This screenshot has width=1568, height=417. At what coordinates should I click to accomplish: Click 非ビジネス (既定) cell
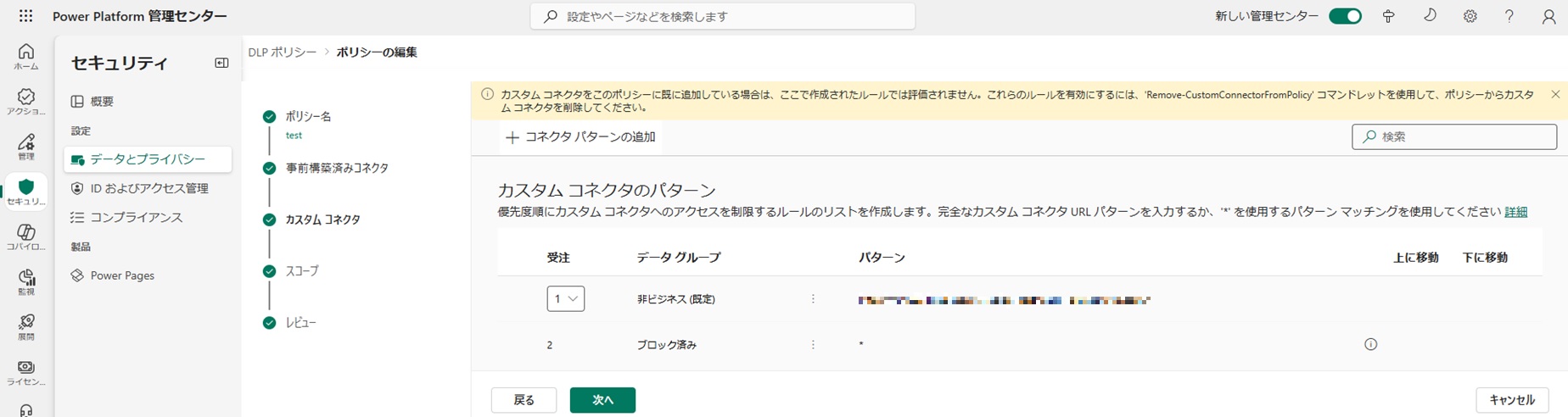(x=676, y=299)
